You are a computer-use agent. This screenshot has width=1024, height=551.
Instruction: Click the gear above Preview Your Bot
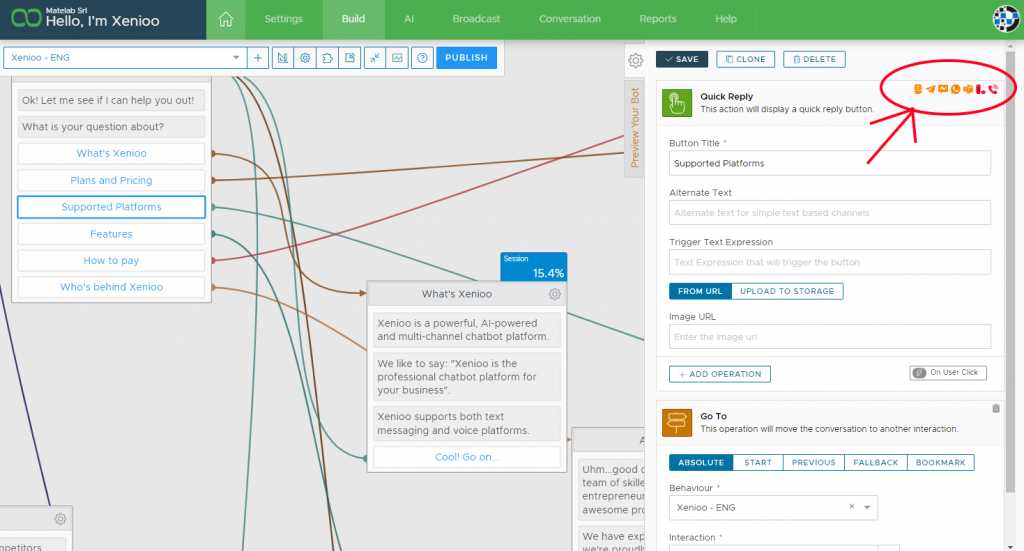[x=635, y=61]
